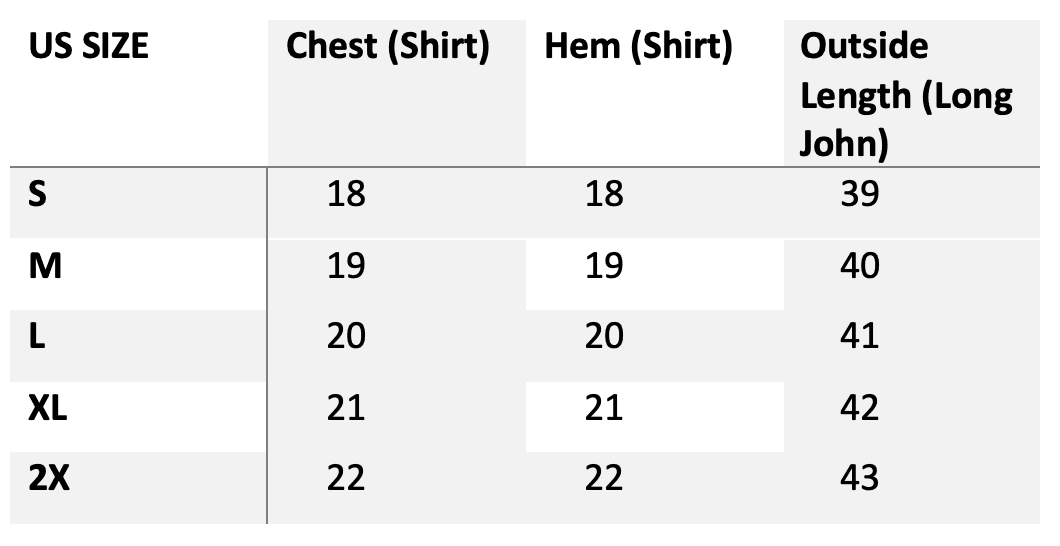Click chest value 18 for size S
The image size is (1060, 546).
point(346,194)
